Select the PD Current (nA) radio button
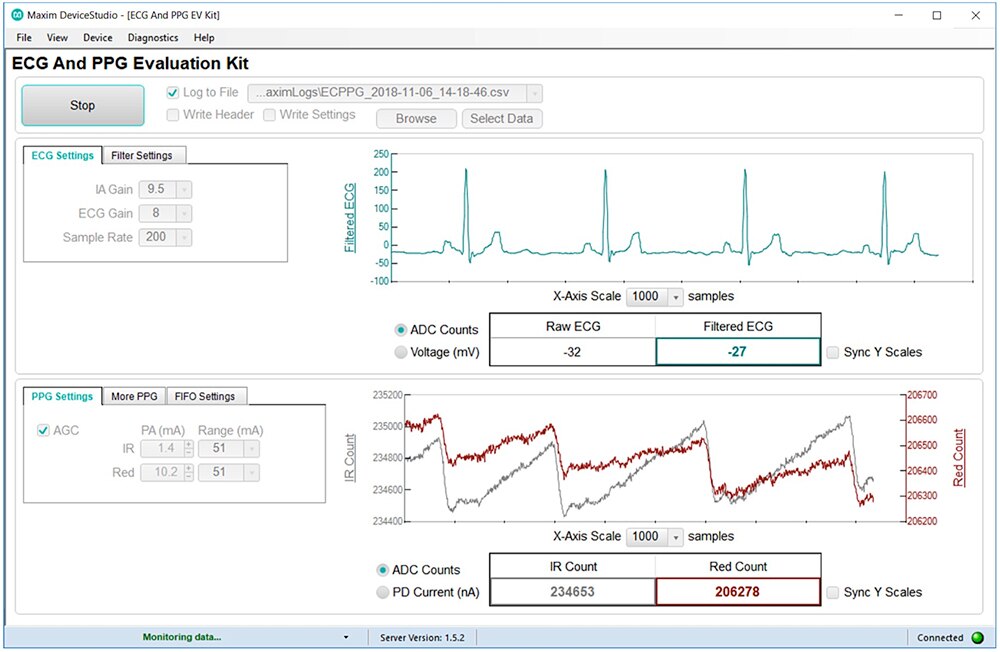The height and width of the screenshot is (652, 1000). pos(383,592)
